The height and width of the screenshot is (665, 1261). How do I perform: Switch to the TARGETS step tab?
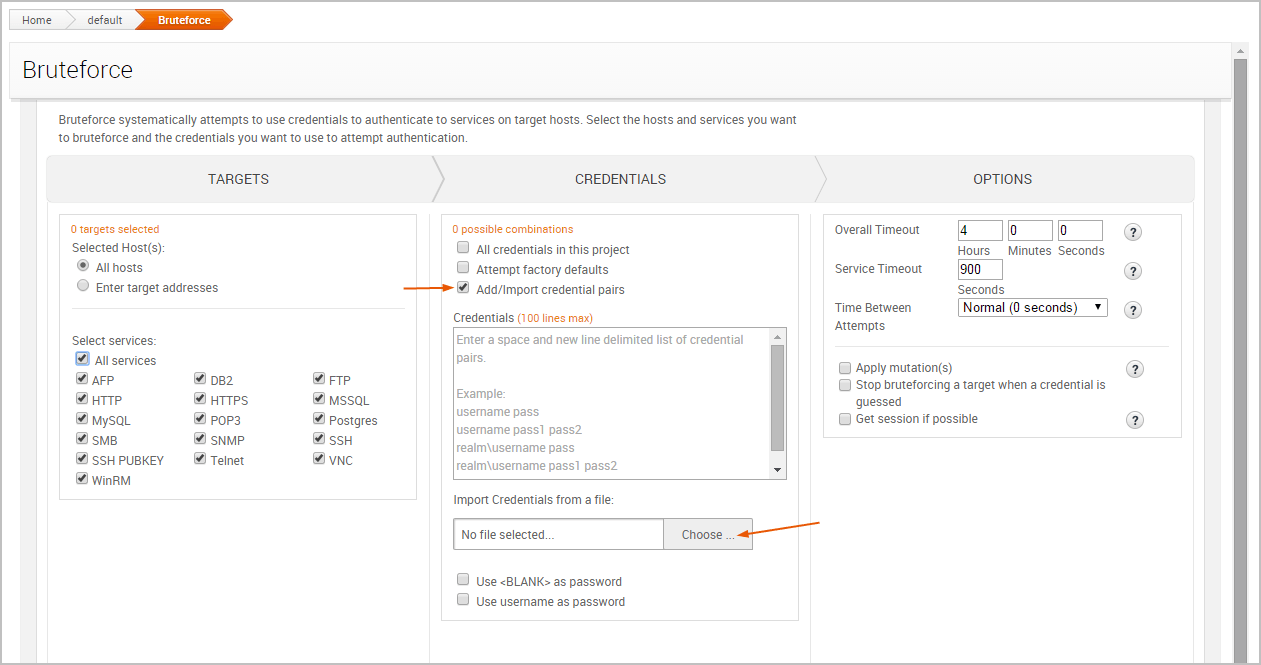(x=238, y=179)
